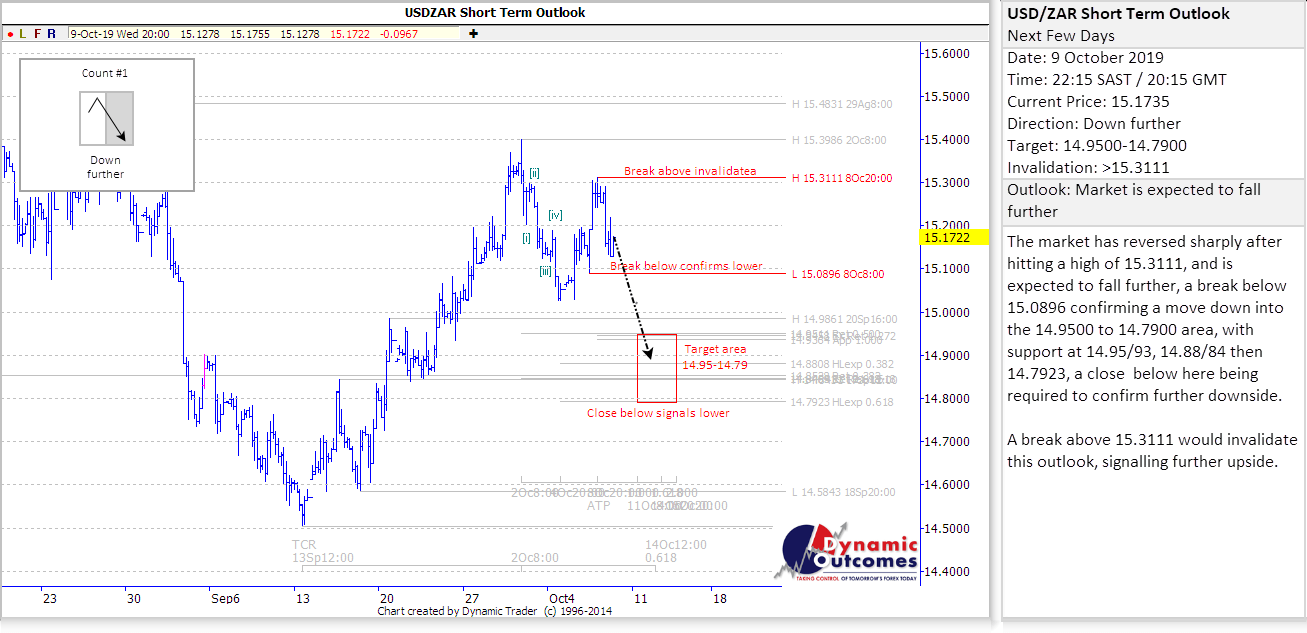This screenshot has height=633, width=1307.
Task: Click the 14.8808 HLexp 0.382 label
Action: pyautogui.click(x=840, y=365)
